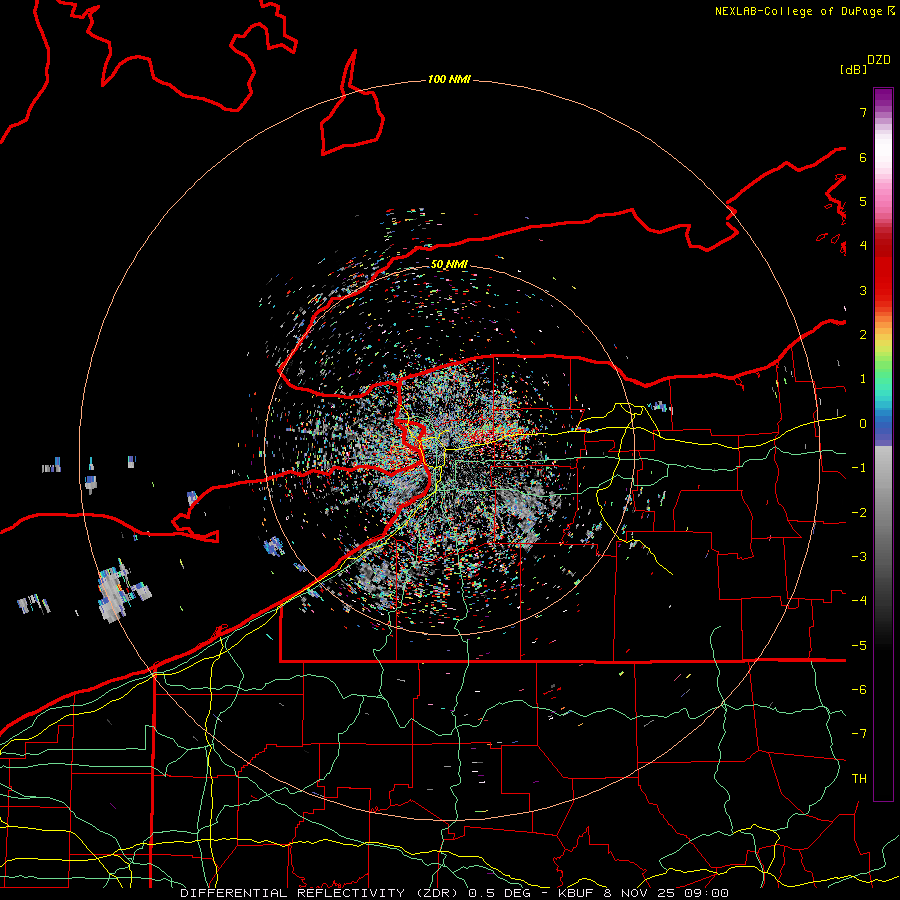Click the 5 value on color scale
This screenshot has height=900, width=900.
[863, 201]
